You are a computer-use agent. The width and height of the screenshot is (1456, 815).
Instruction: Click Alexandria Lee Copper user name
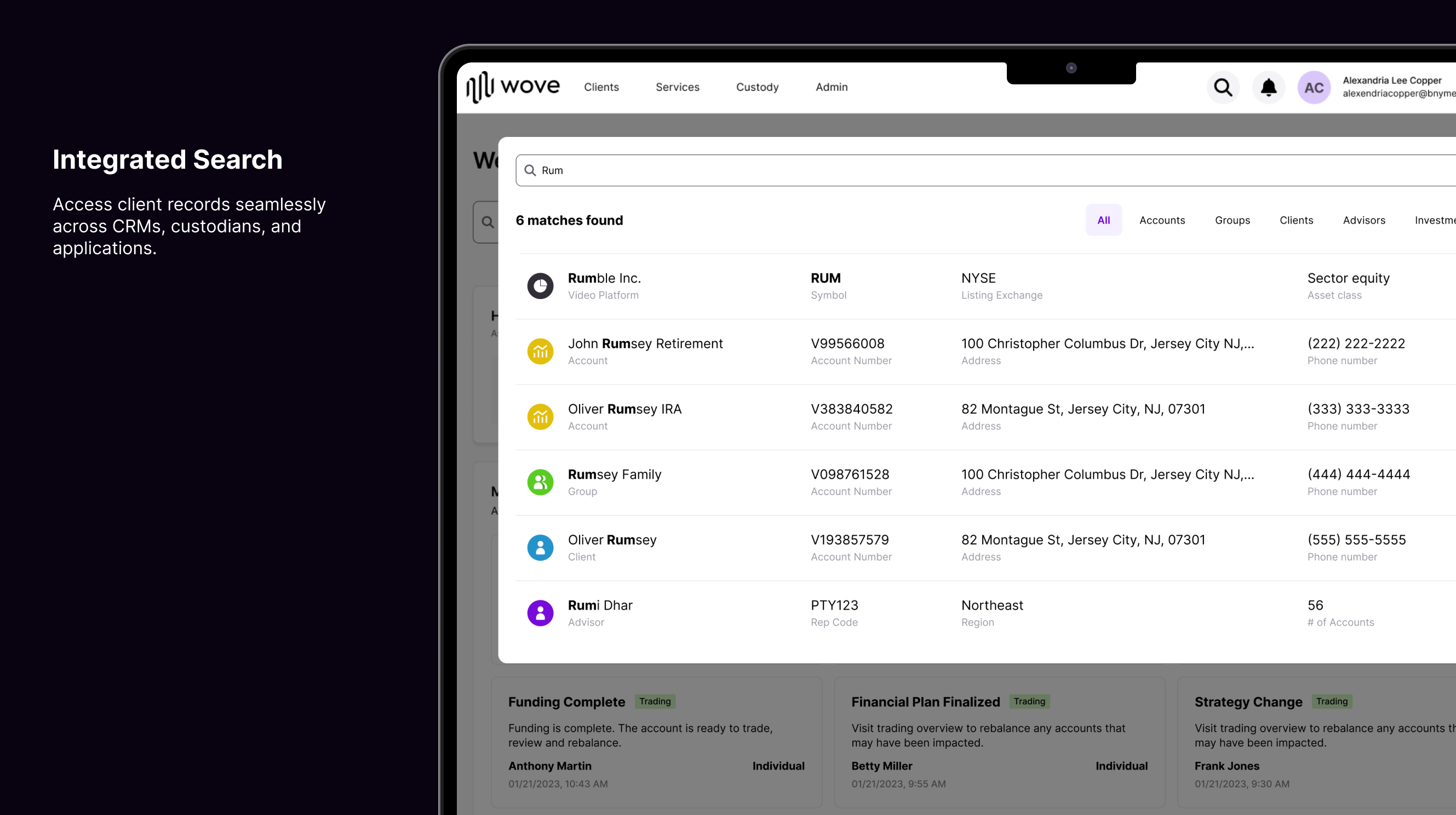[1391, 81]
